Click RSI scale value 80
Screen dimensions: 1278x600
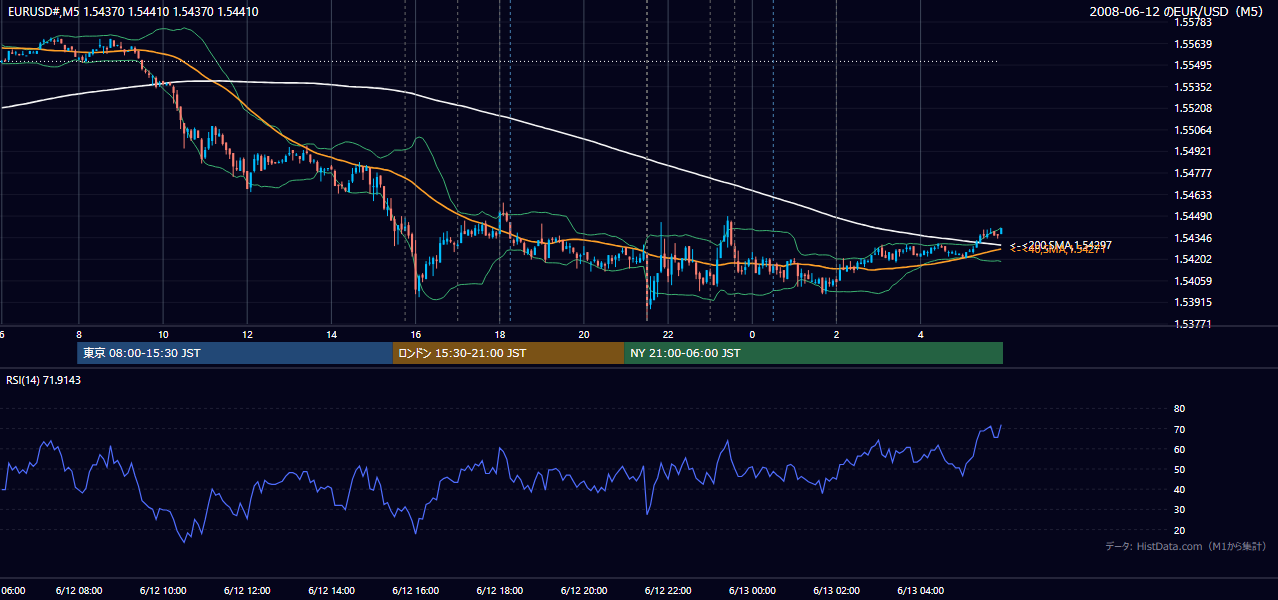pos(1179,409)
